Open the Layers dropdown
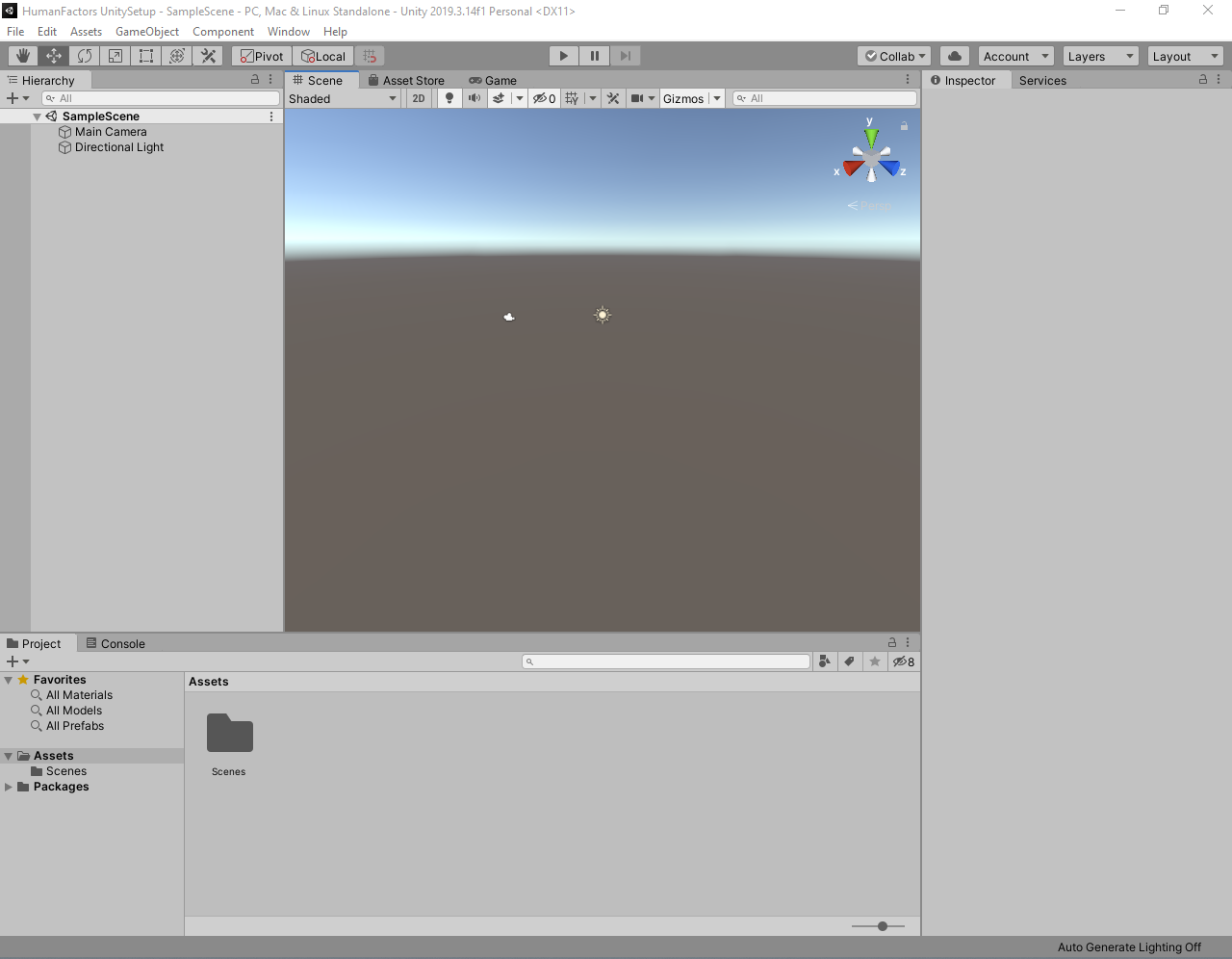 1101,56
